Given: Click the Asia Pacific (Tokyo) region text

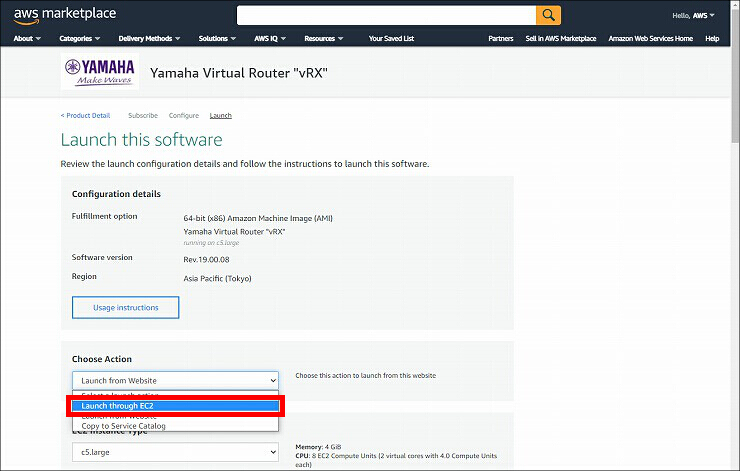Looking at the screenshot, I should (217, 278).
